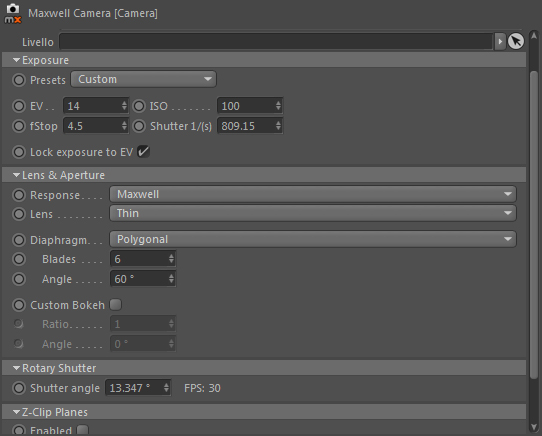Toggle the Shutter angle animation dot

click(19, 388)
